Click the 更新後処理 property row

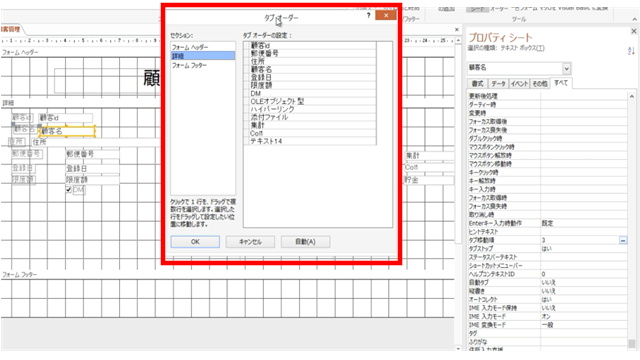(x=547, y=96)
